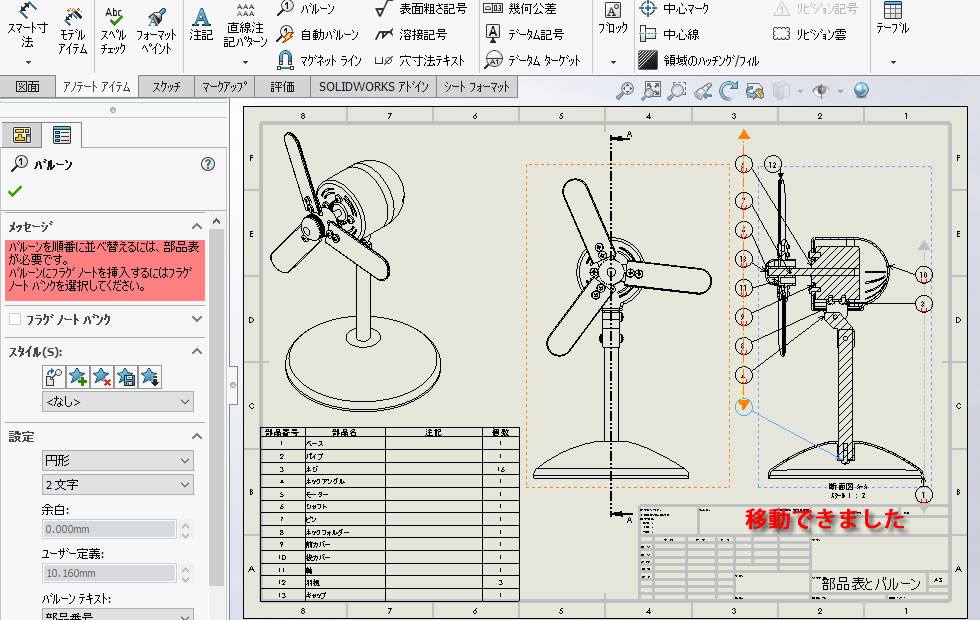Click the ユーザー定義 spinner arrows
980x620 pixels.
tap(186, 573)
